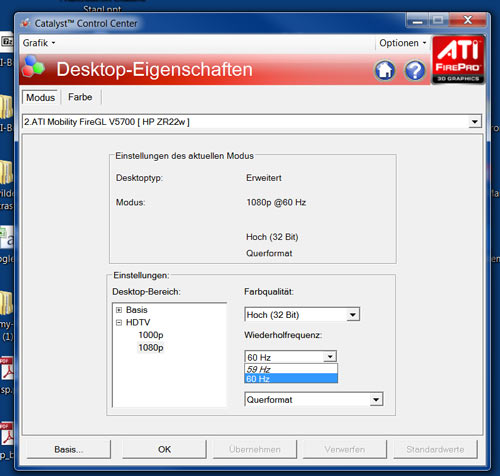Open the upper PDF desktop icon
The width and height of the screenshot is (500, 476).
click(7, 369)
